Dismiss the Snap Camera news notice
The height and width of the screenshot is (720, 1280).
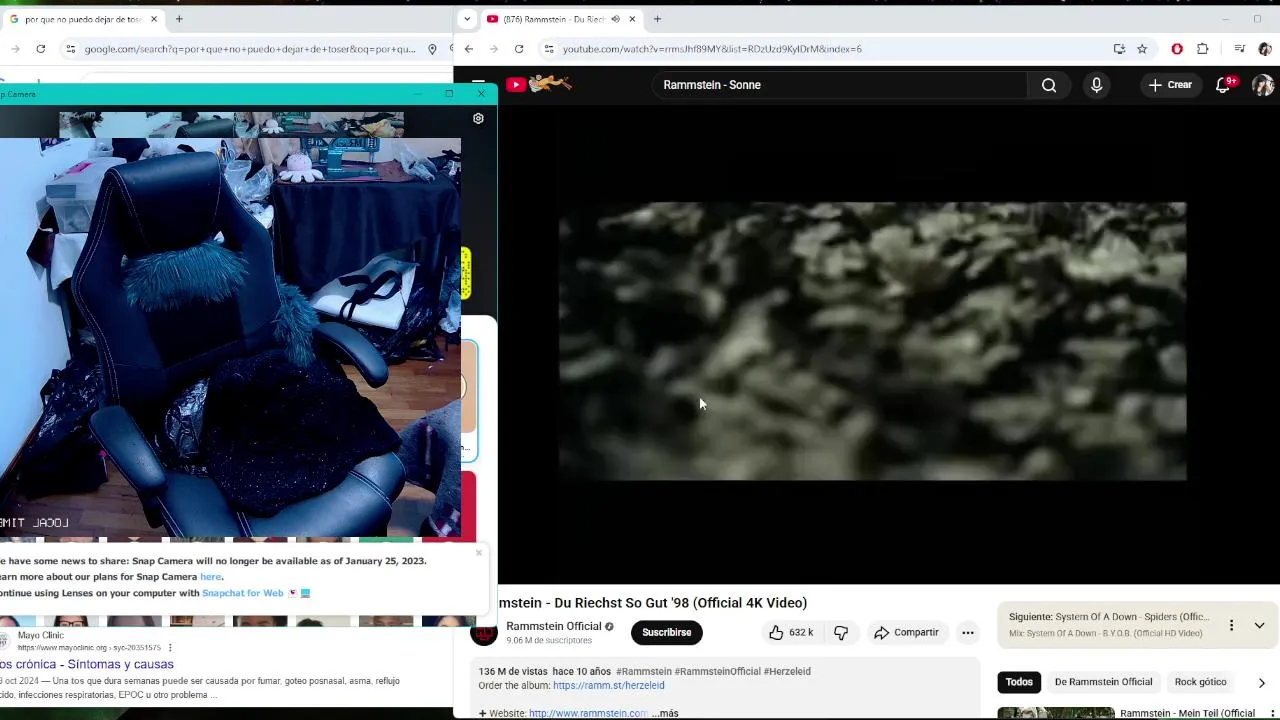[x=479, y=553]
